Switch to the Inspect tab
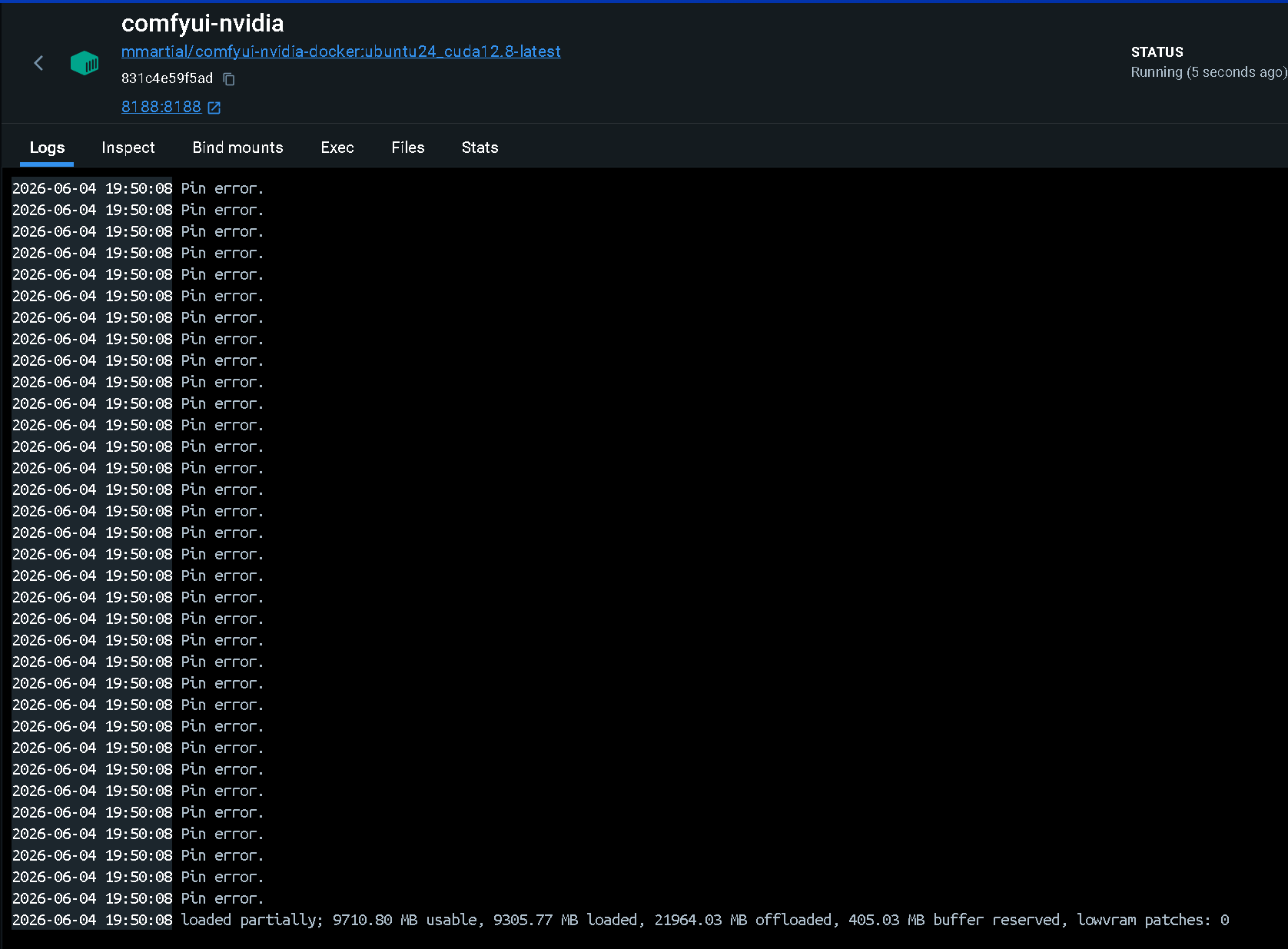The image size is (1288, 949). pos(128,148)
